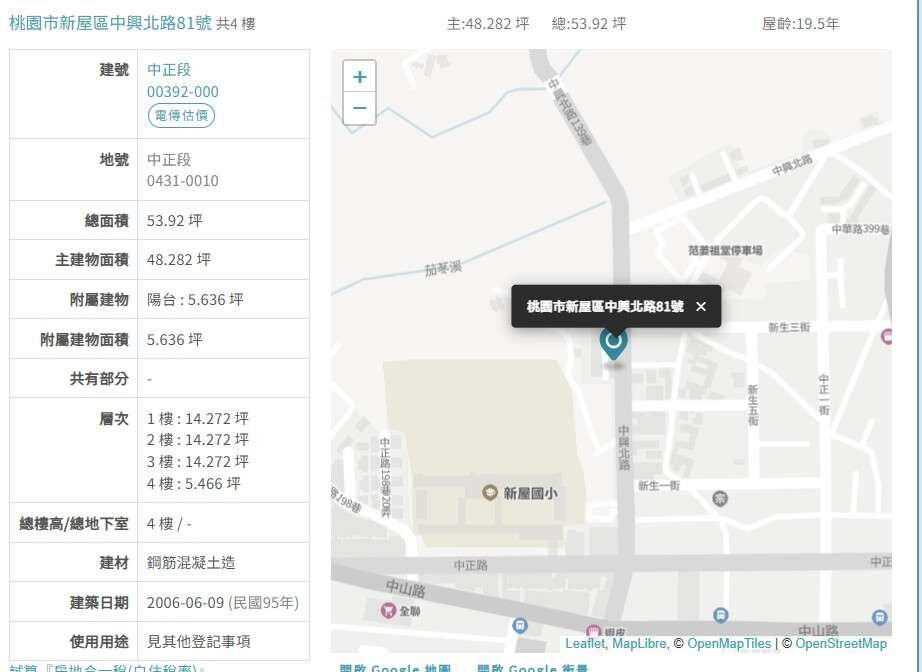Select the 新屋國小 school icon
The width and height of the screenshot is (922, 672).
point(490,492)
